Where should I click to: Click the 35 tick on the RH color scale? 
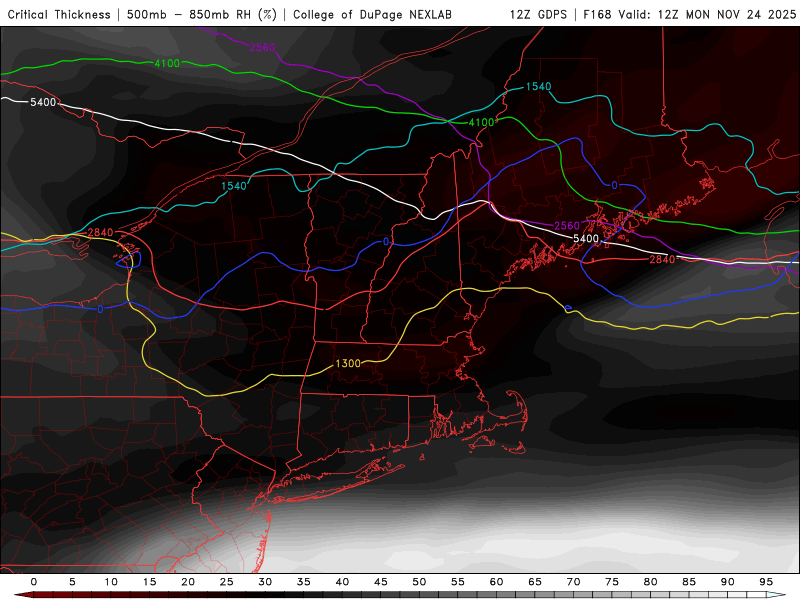303,582
